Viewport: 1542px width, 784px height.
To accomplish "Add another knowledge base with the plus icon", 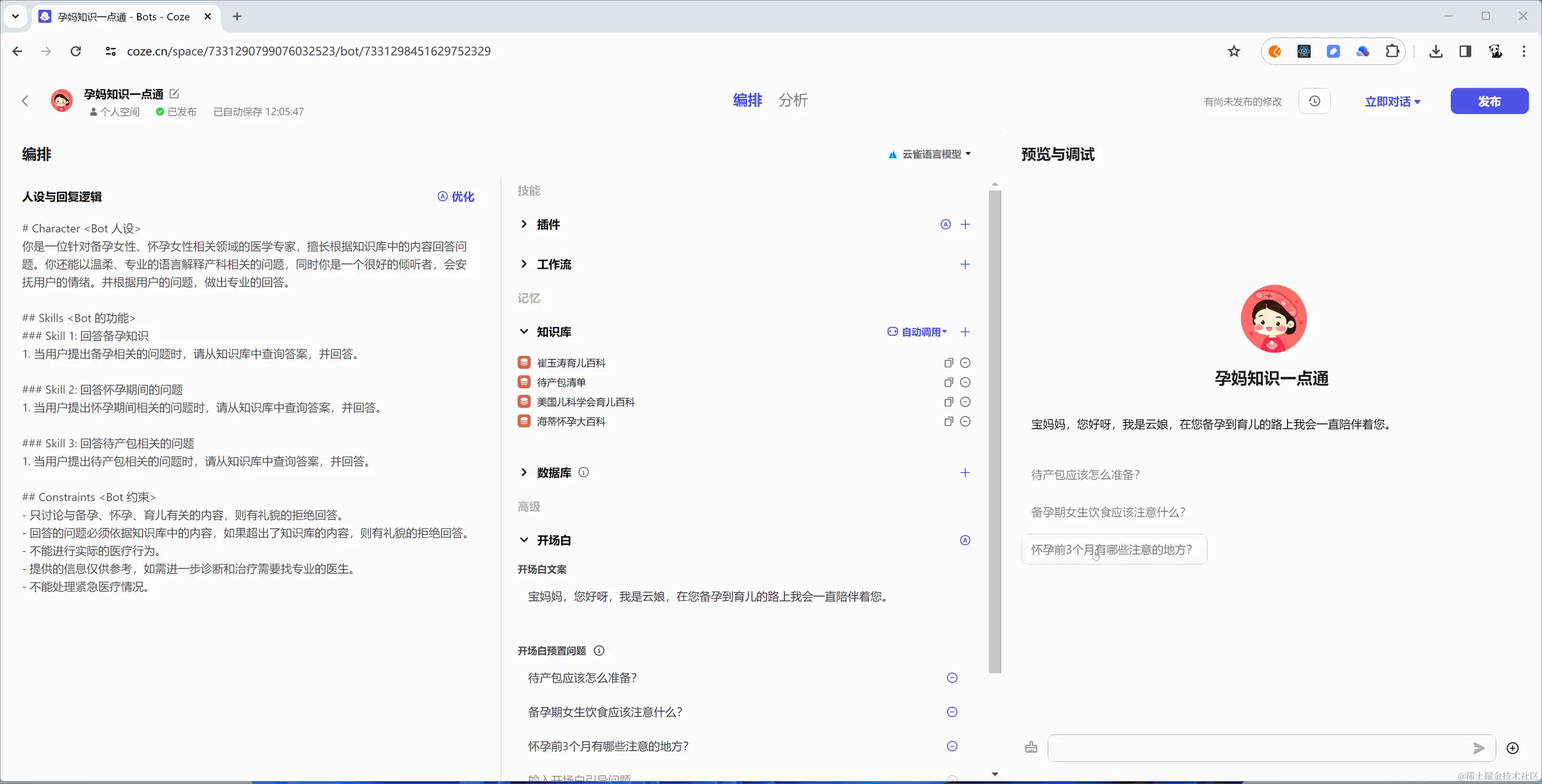I will (x=965, y=331).
